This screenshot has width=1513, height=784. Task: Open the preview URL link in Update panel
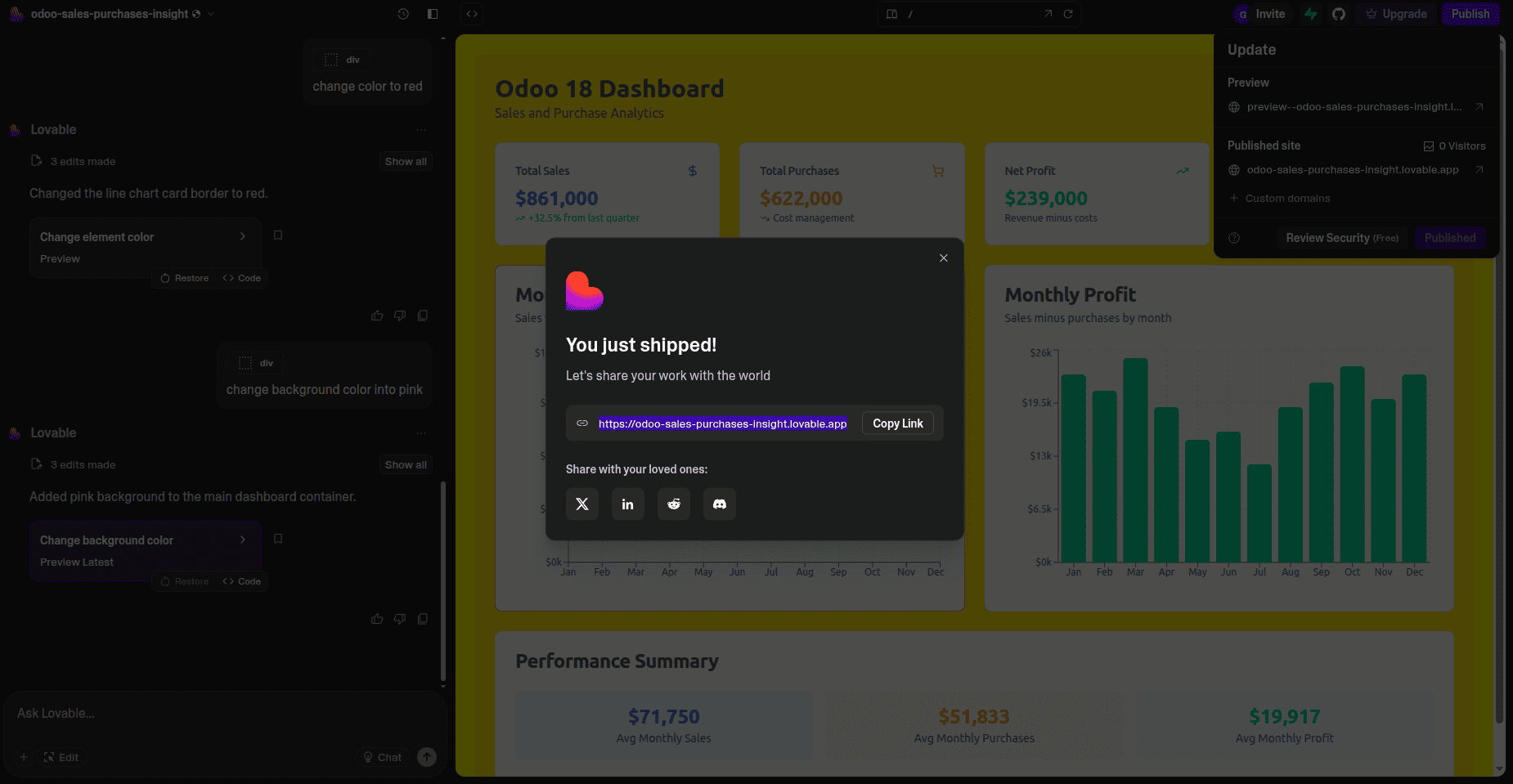(1354, 107)
